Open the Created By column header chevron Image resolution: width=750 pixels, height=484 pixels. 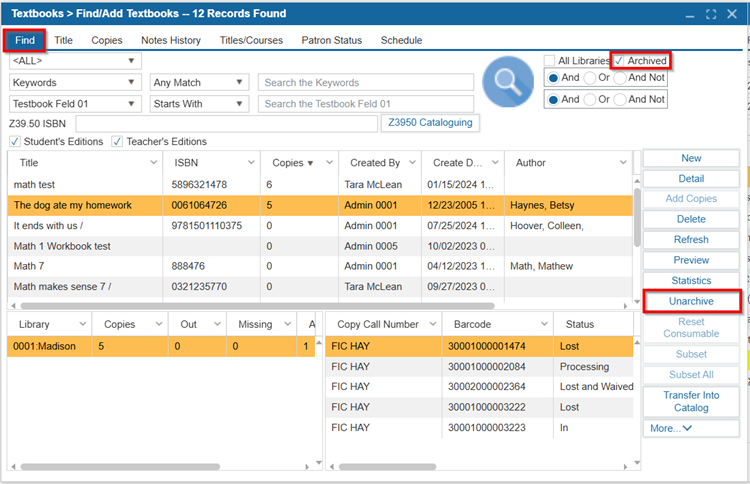click(412, 163)
